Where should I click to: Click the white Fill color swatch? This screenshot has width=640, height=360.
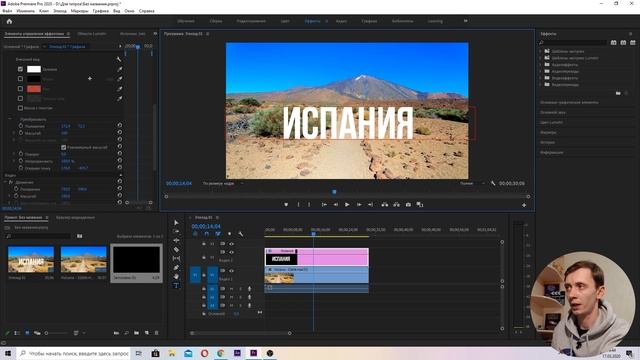(x=34, y=69)
